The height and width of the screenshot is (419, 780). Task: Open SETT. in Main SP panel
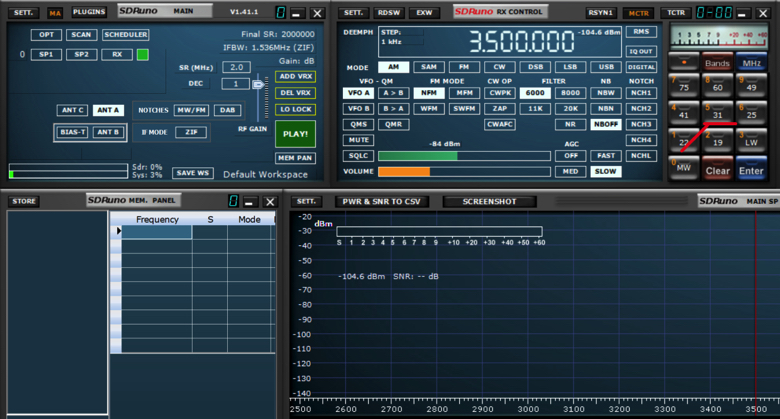coord(306,202)
